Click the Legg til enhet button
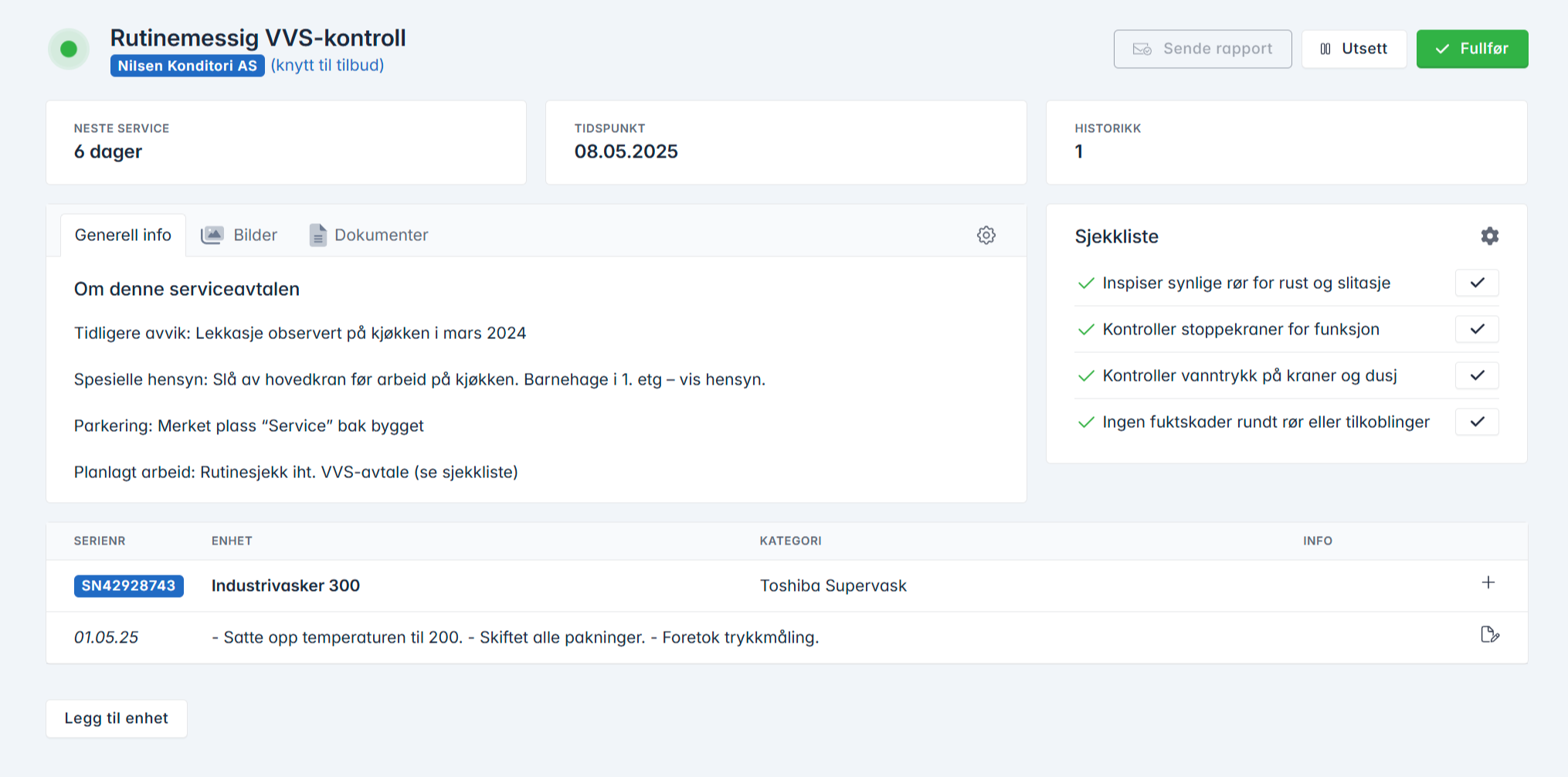Viewport: 1568px width, 777px height. point(117,718)
